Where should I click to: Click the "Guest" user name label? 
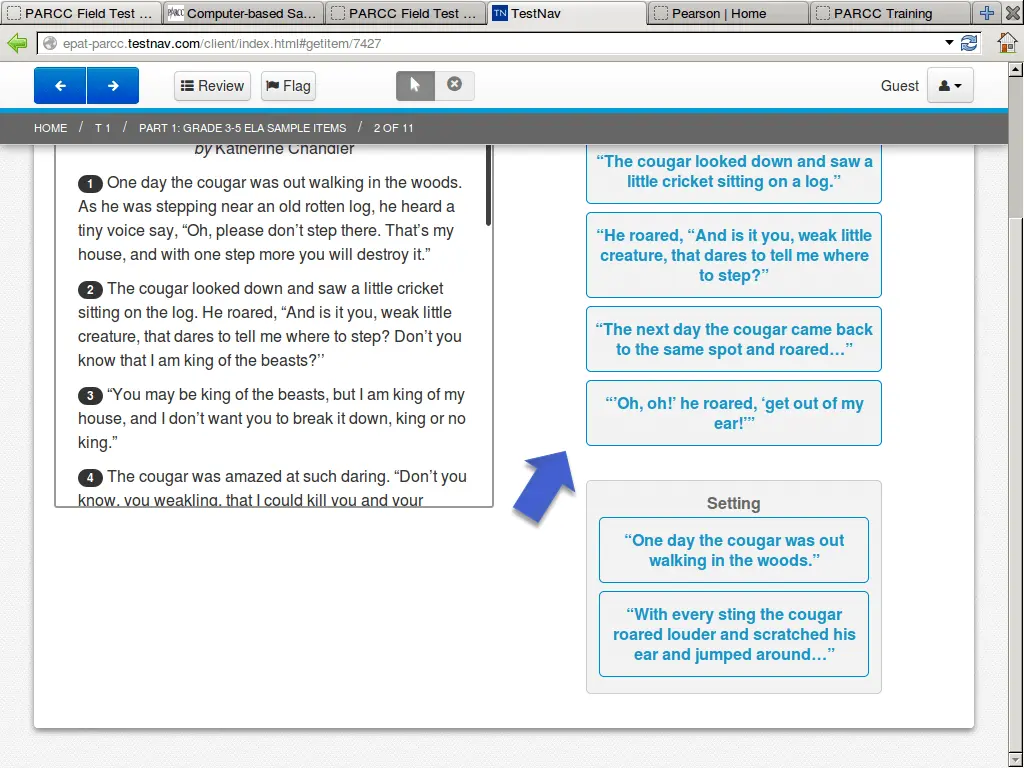(899, 86)
